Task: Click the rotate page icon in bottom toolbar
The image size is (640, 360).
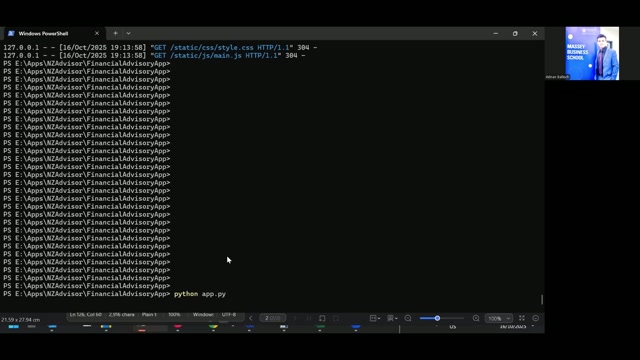Action: point(322,318)
